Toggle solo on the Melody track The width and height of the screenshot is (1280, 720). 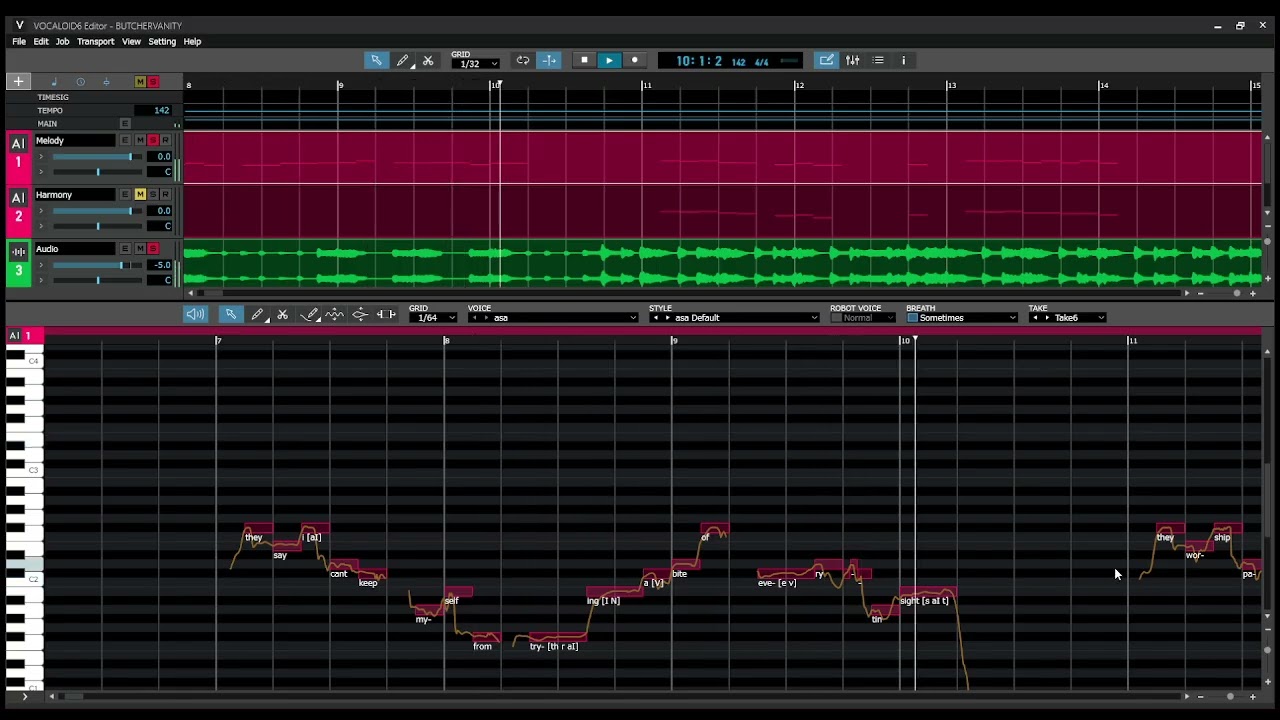point(153,140)
